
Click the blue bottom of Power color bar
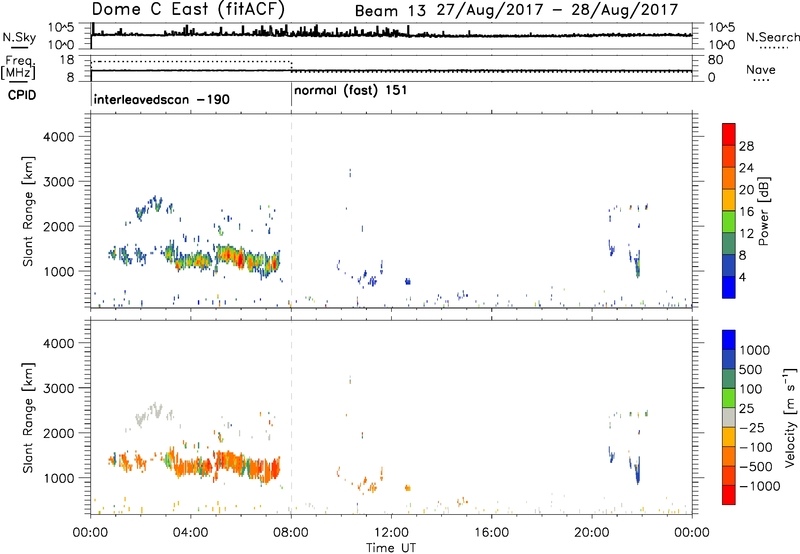point(729,287)
